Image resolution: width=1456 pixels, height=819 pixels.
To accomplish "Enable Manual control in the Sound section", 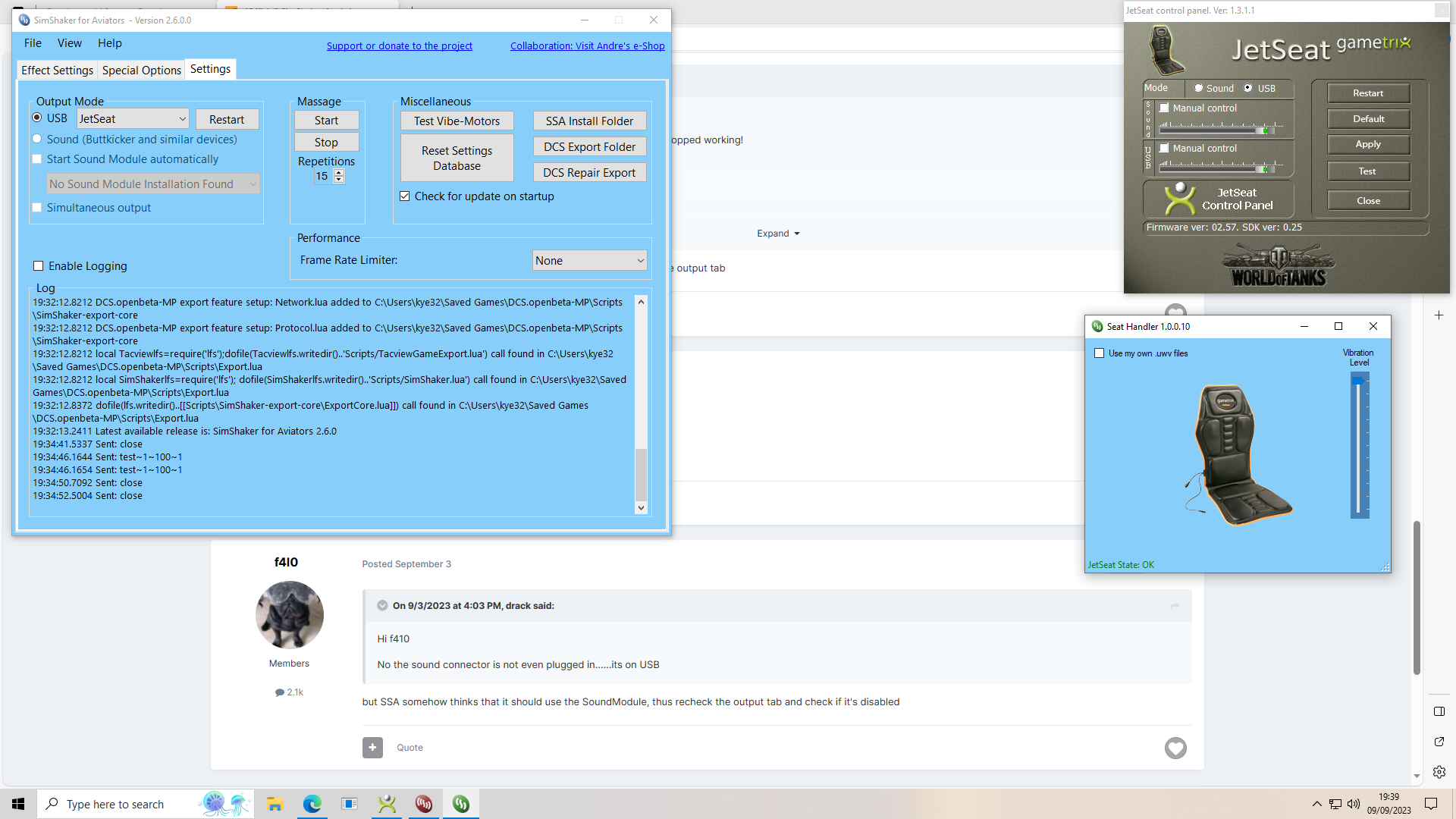I will (x=1164, y=108).
